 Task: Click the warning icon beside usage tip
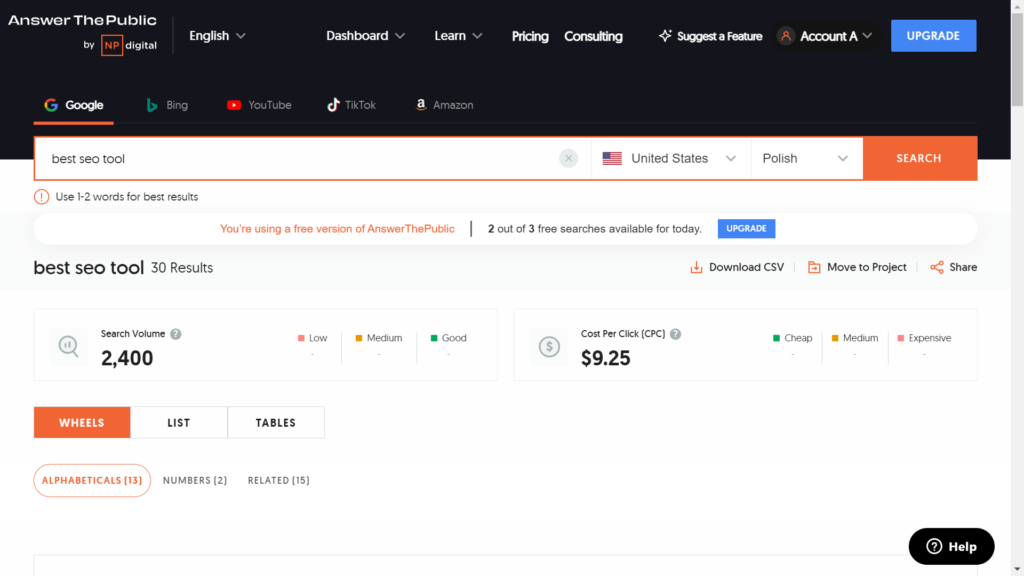[x=41, y=197]
